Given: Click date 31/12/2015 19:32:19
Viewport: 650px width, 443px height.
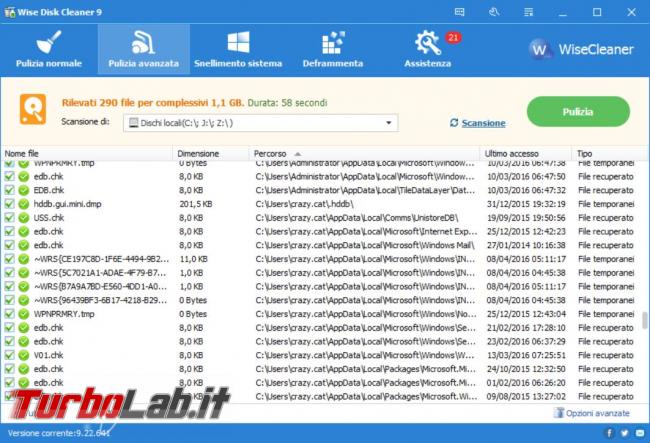Looking at the screenshot, I should click(x=526, y=204).
